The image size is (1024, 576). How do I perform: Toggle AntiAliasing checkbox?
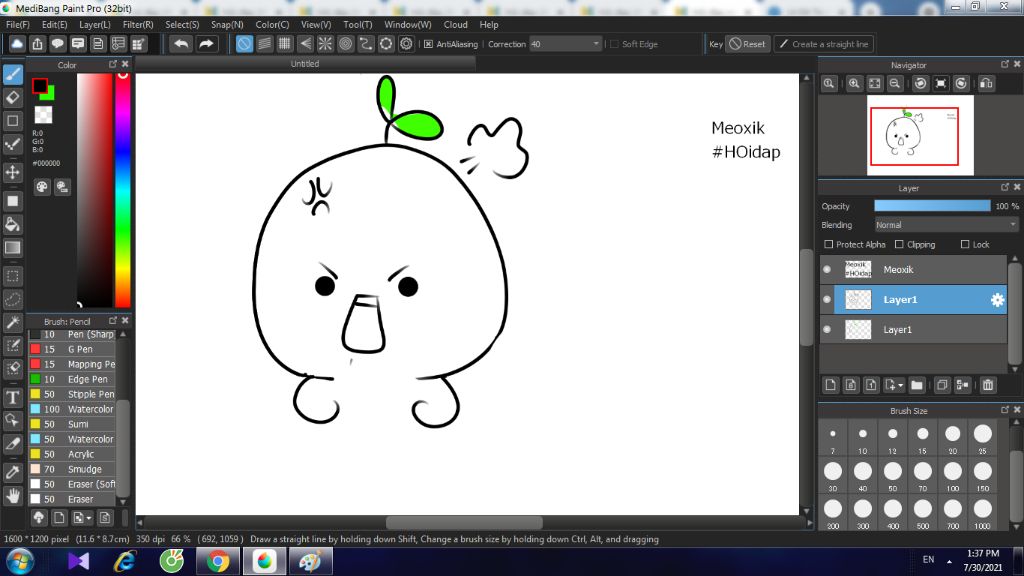coord(428,44)
